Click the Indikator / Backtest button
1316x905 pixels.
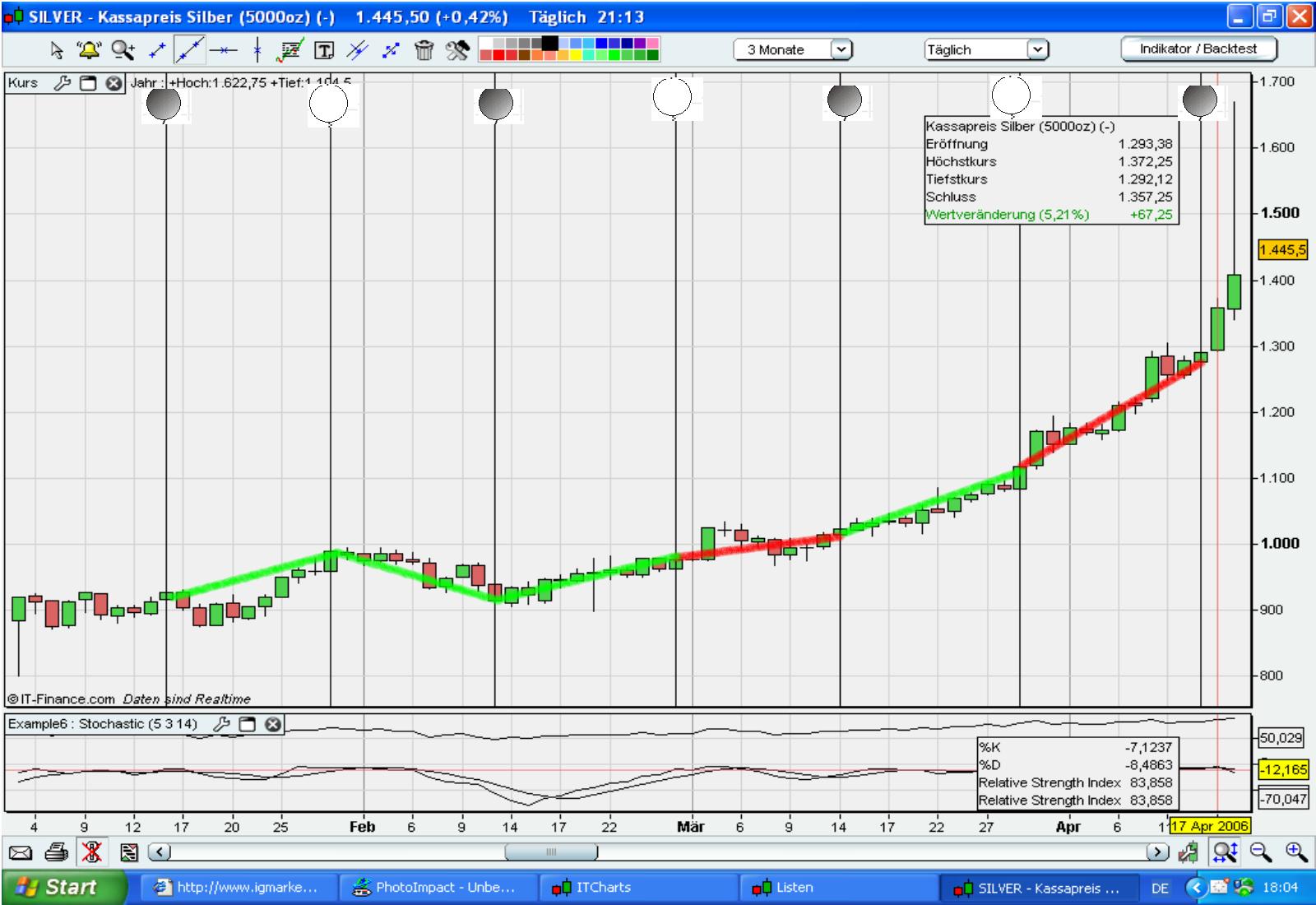click(1198, 49)
